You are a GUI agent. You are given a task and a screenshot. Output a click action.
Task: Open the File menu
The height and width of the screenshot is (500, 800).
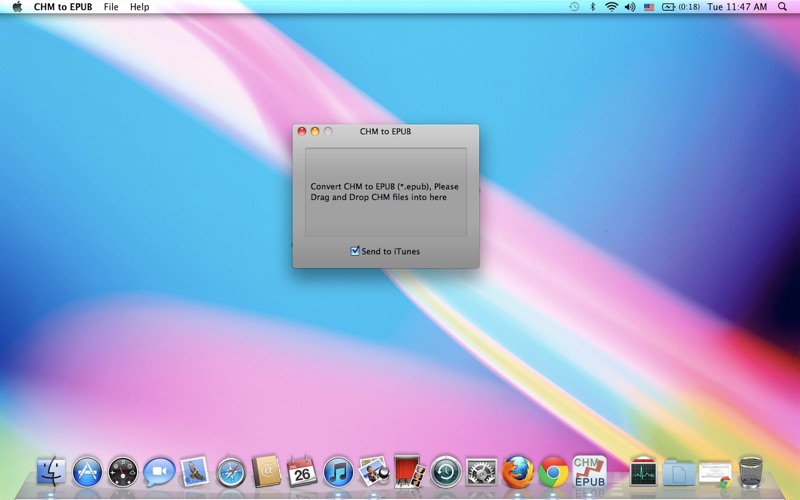point(111,7)
